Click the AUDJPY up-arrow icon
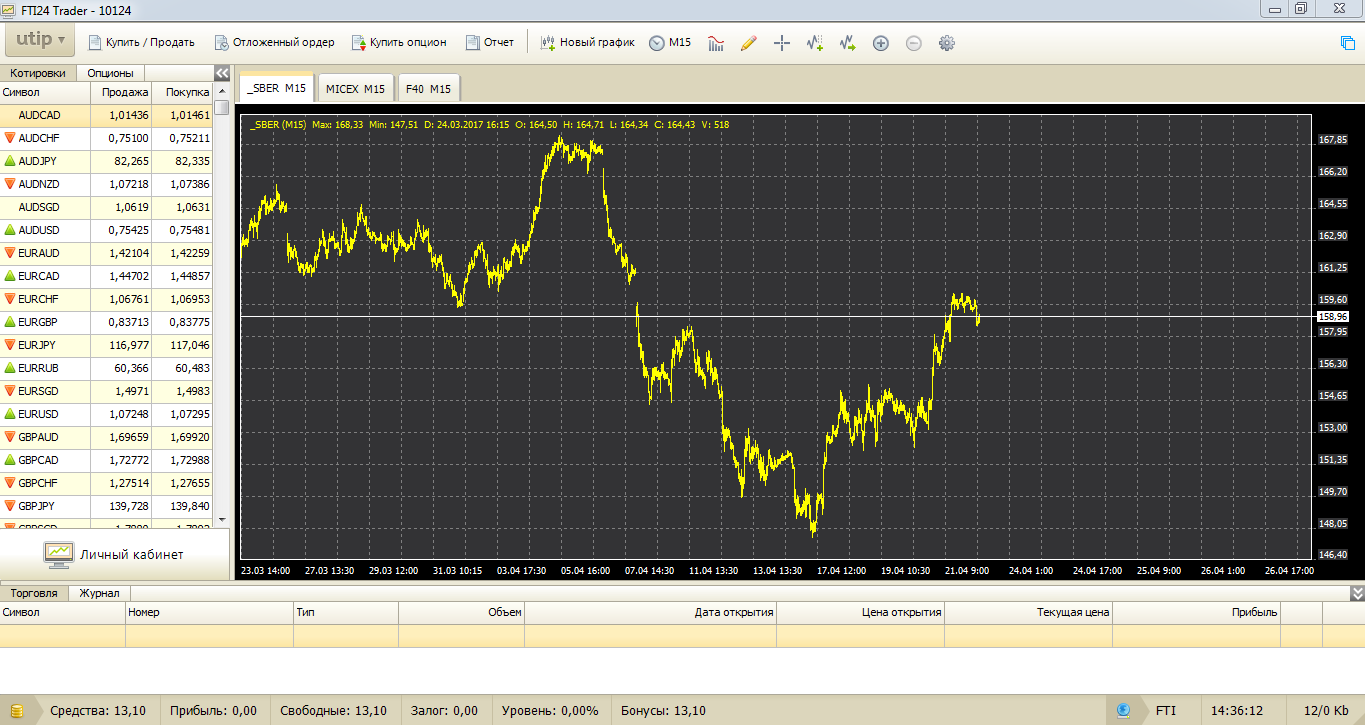The image size is (1365, 725). 10,161
